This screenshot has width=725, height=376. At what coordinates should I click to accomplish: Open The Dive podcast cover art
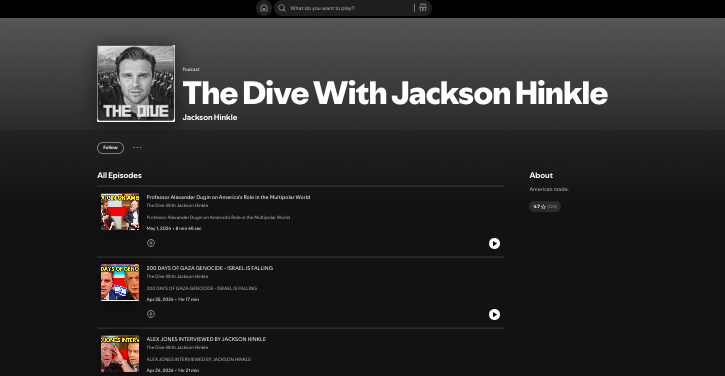136,84
